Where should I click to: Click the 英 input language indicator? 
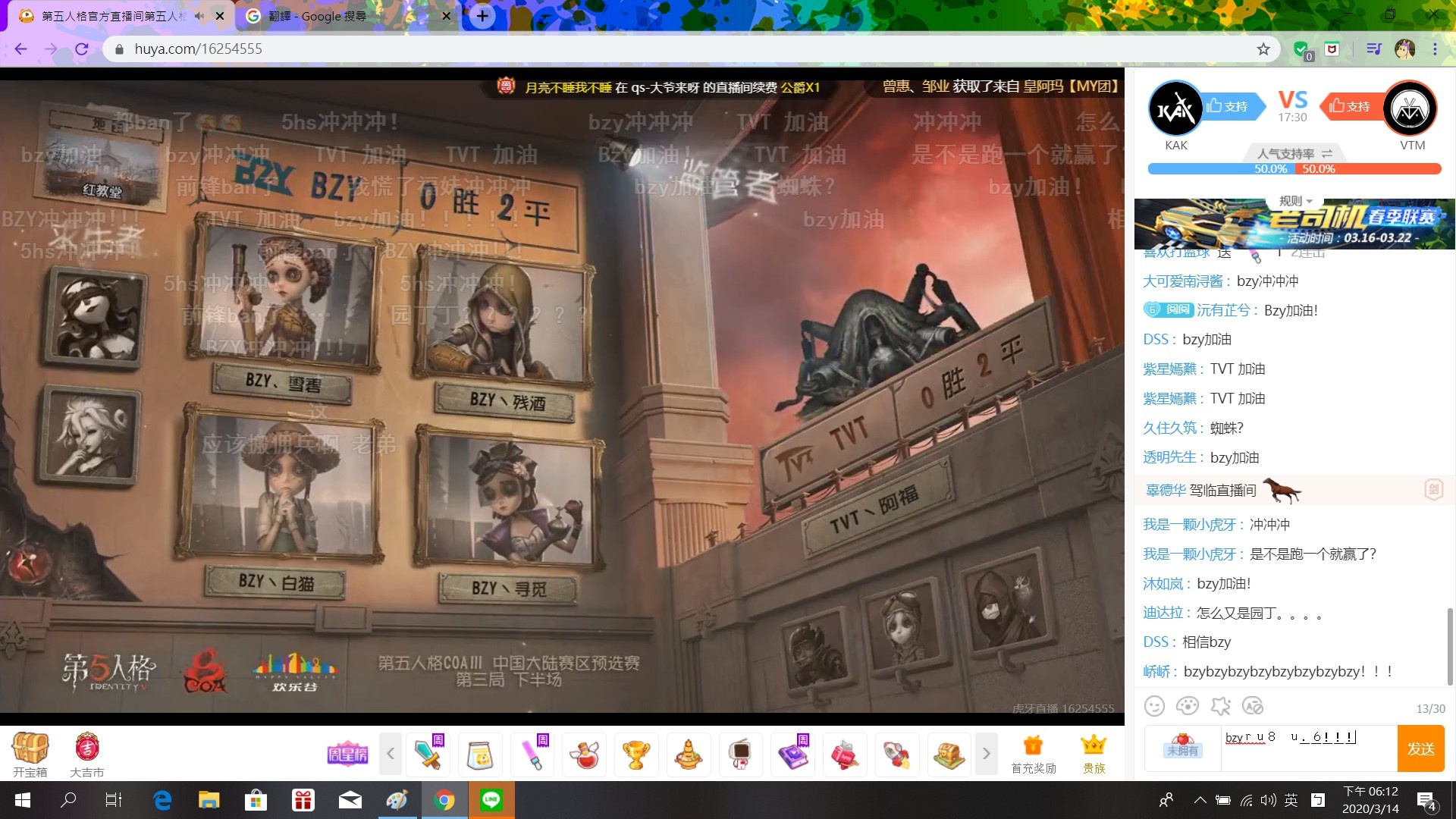(x=1291, y=800)
